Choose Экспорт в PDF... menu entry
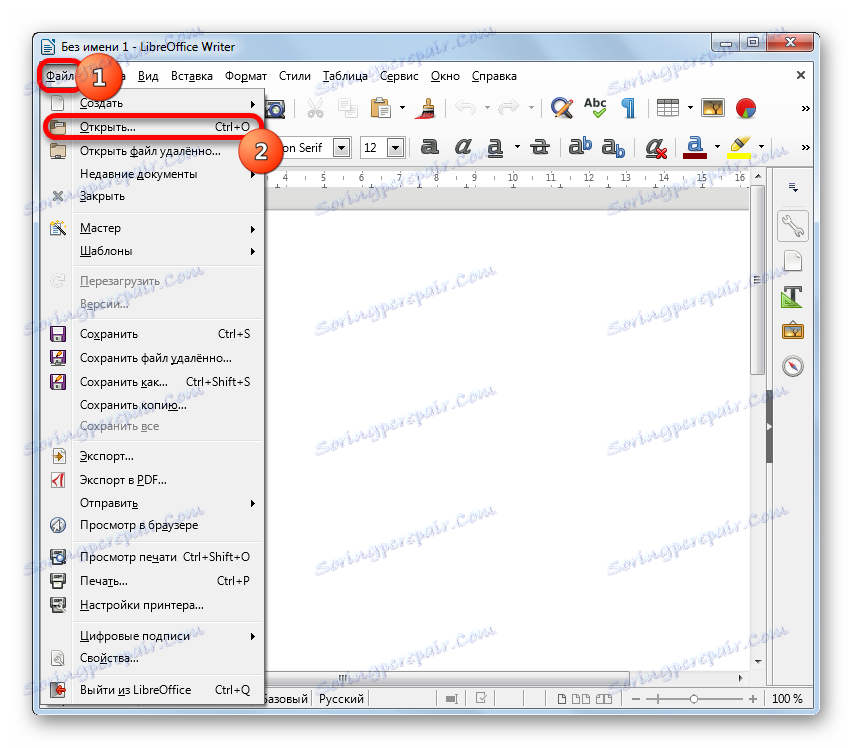The width and height of the screenshot is (853, 748). (x=151, y=480)
